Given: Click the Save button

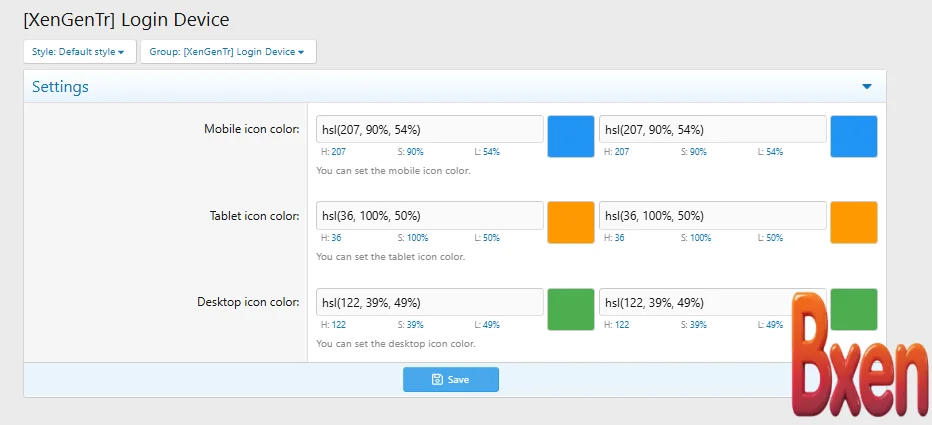Looking at the screenshot, I should tap(450, 380).
